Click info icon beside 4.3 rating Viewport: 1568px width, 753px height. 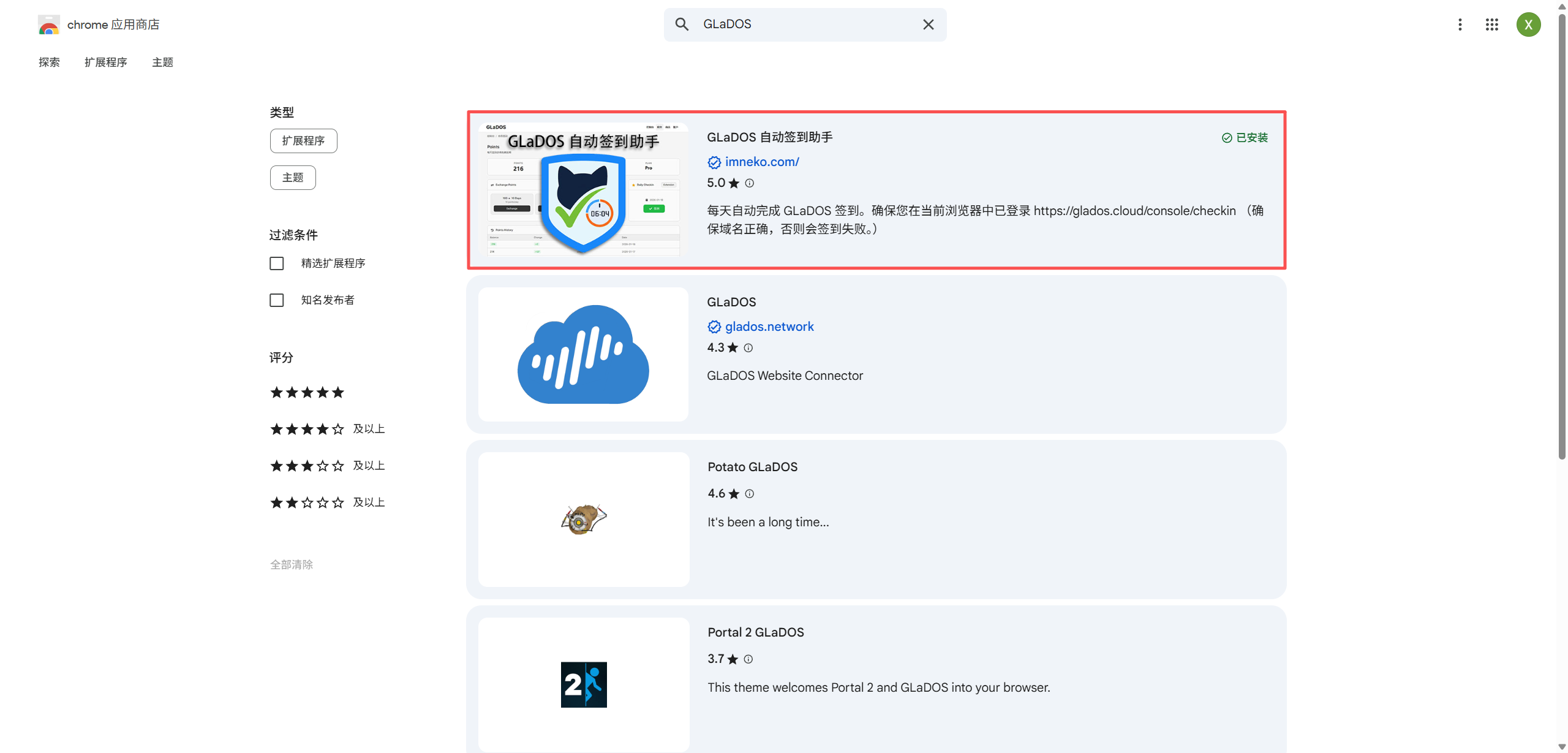(x=748, y=348)
